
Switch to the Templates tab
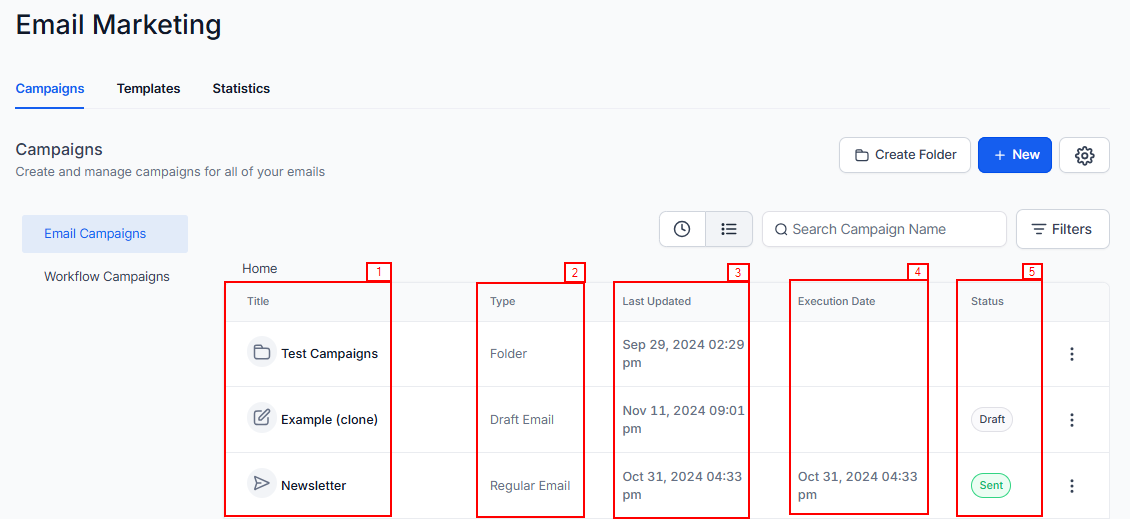click(148, 89)
